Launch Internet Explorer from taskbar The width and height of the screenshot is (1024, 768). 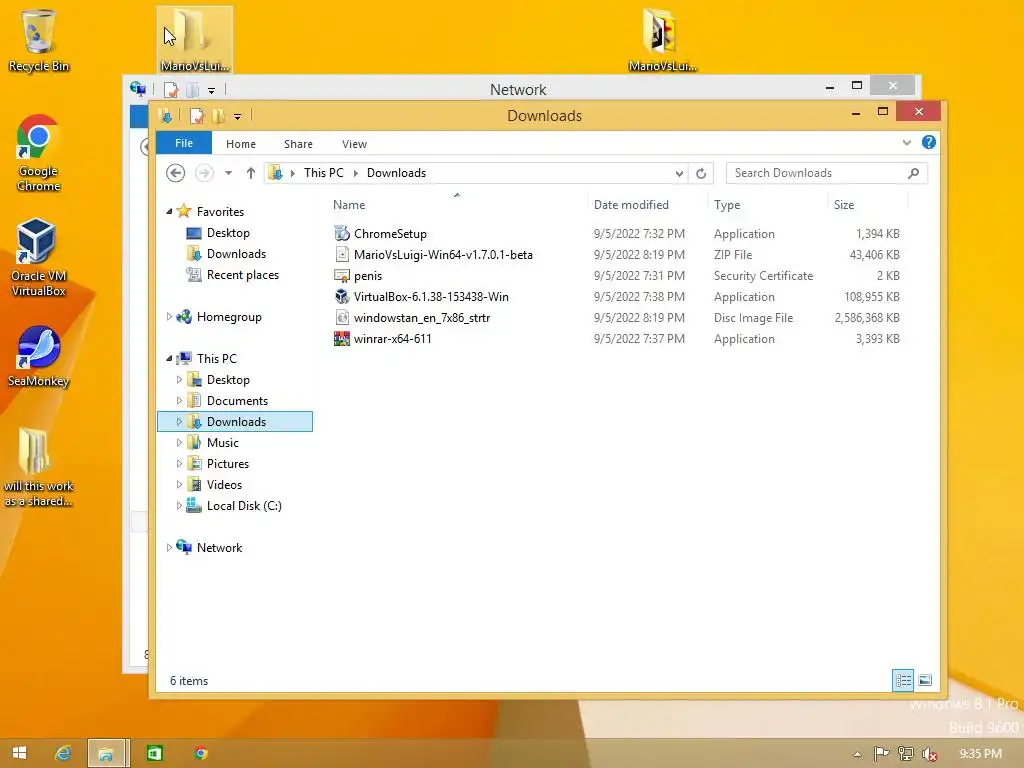(63, 753)
